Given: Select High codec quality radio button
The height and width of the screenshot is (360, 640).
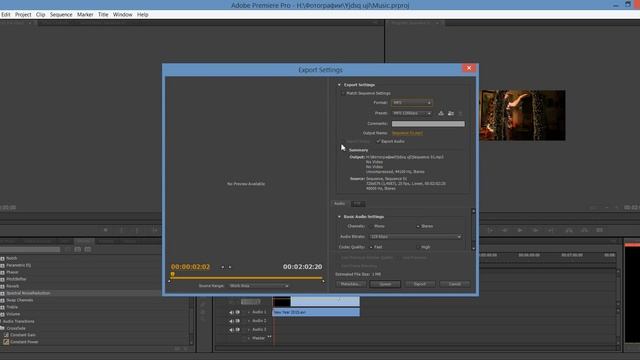Looking at the screenshot, I should click(418, 247).
